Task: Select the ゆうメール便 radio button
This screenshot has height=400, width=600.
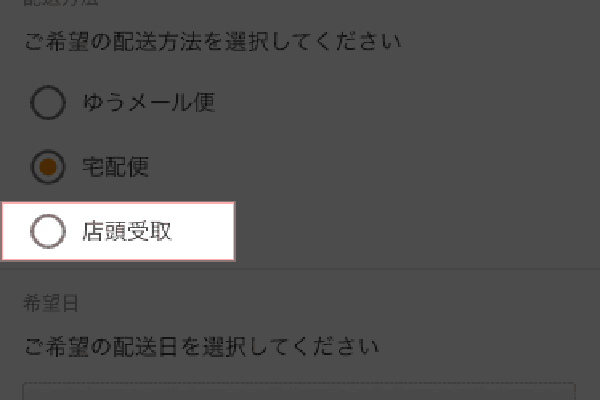Action: coord(48,102)
